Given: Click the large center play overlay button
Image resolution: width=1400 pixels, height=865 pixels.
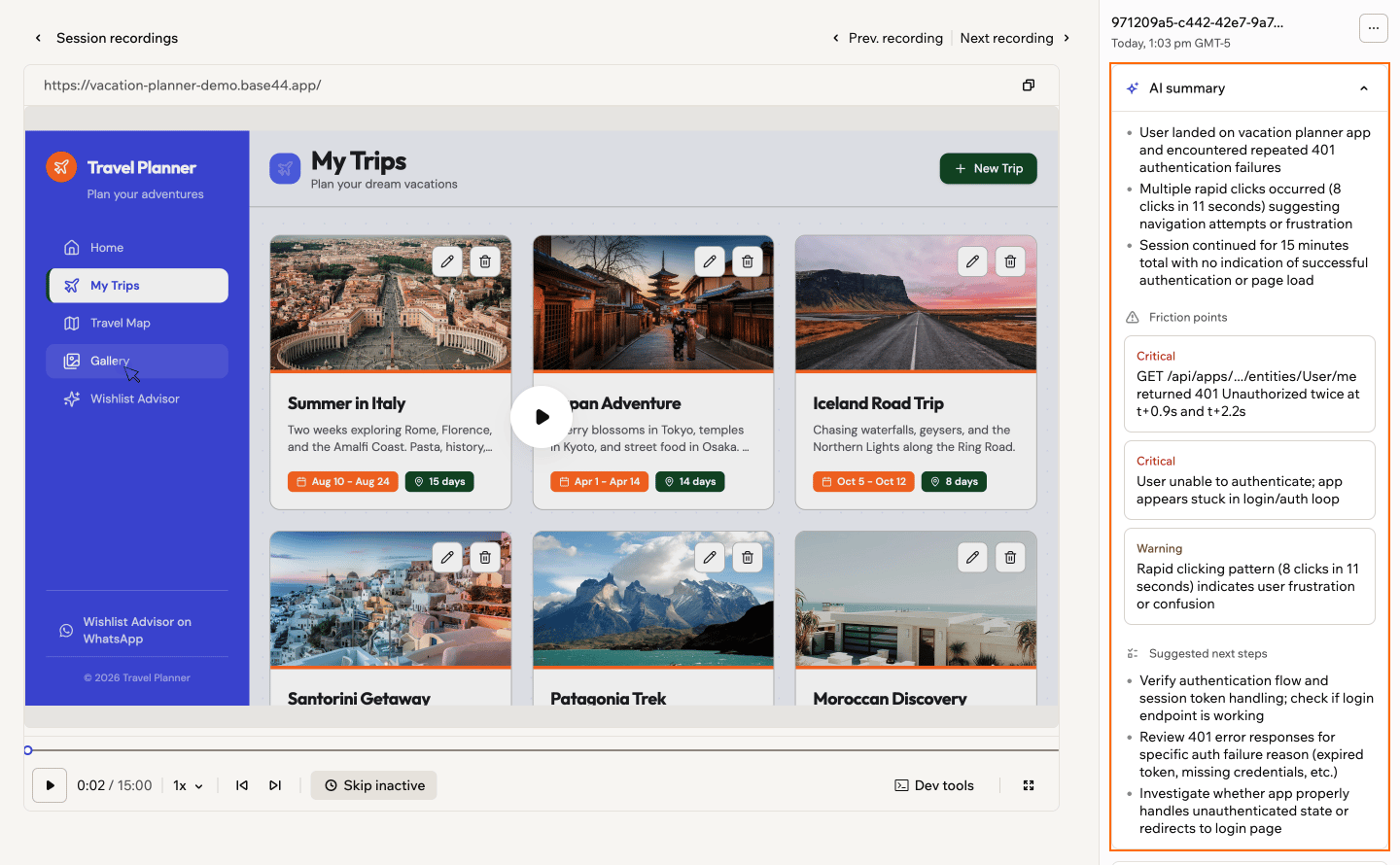Looking at the screenshot, I should pos(542,417).
